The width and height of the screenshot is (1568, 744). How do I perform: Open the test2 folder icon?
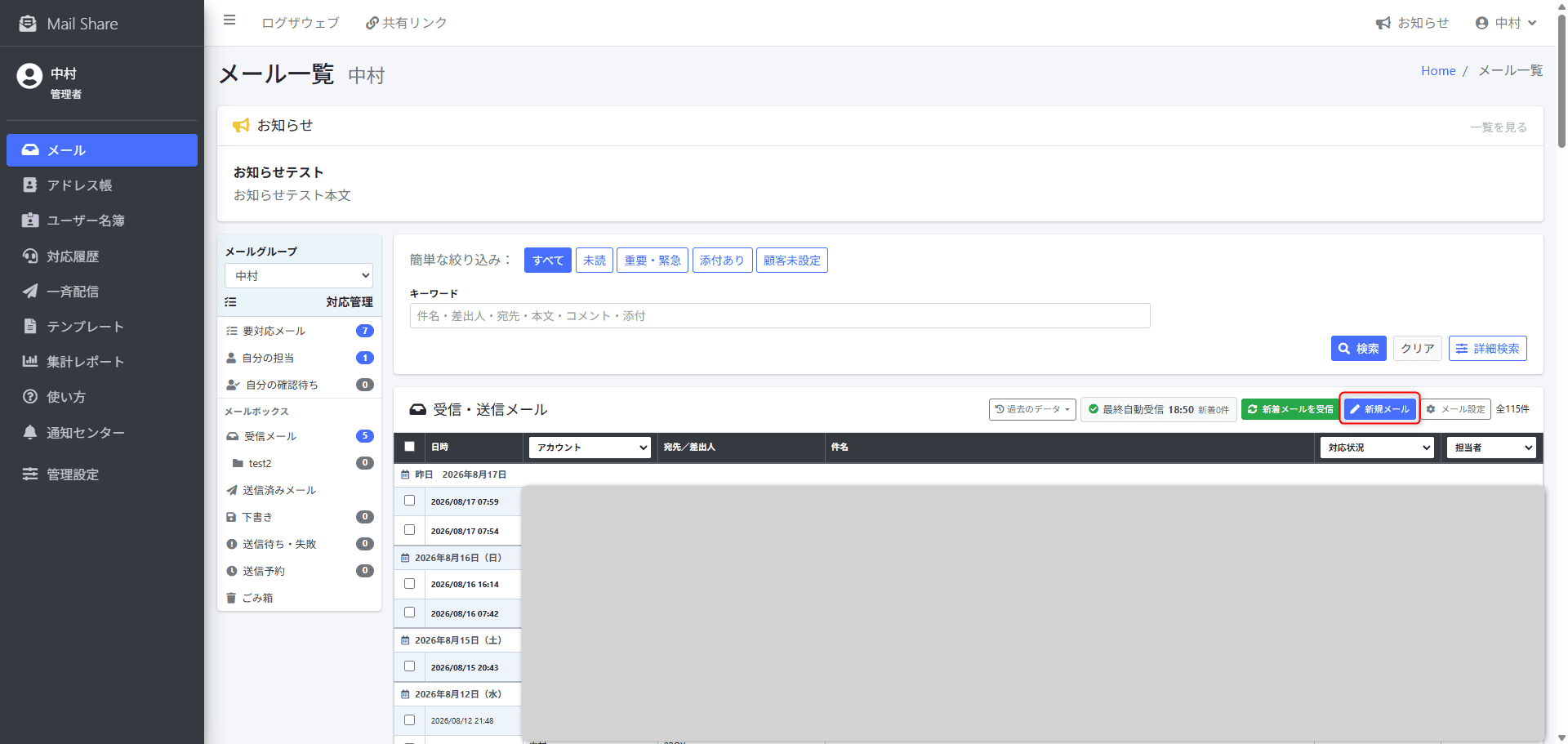click(x=238, y=463)
